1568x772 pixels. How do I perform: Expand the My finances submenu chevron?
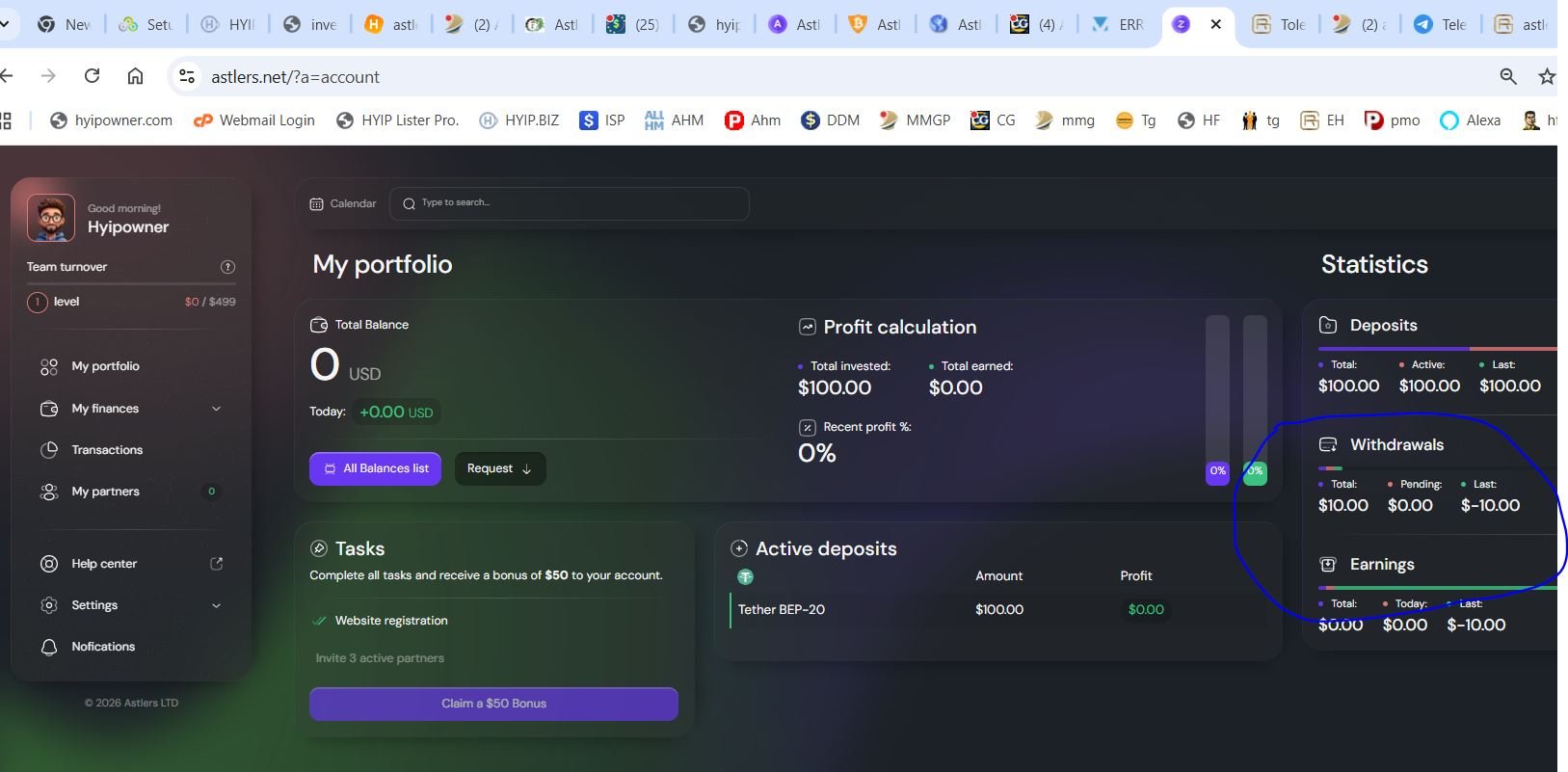pos(216,409)
